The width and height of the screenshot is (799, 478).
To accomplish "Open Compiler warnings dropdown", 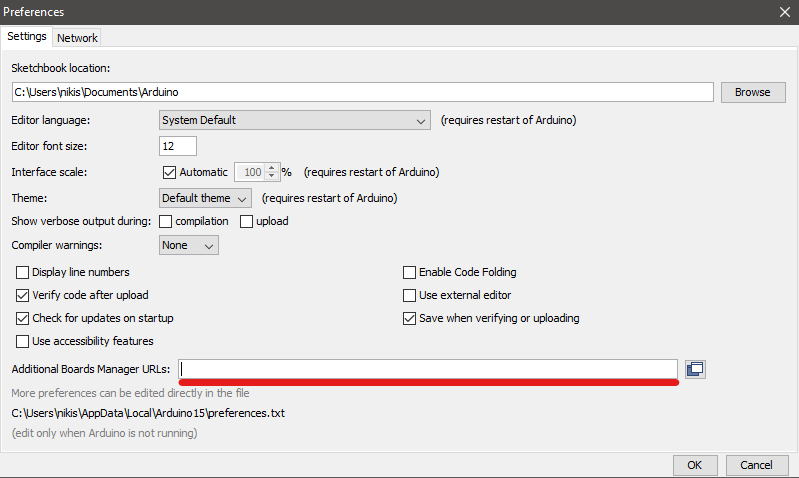I will (x=189, y=245).
